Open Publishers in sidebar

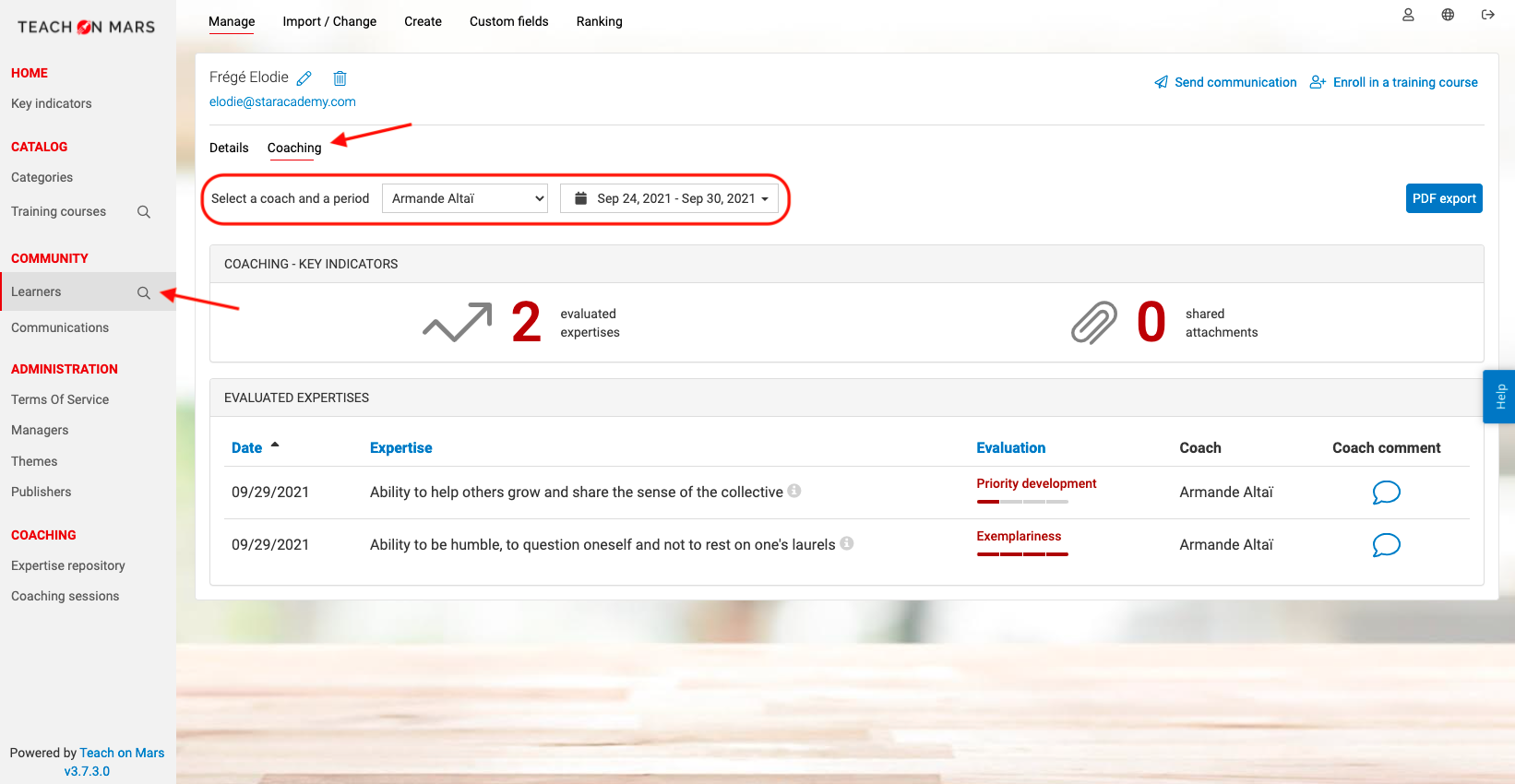[41, 492]
